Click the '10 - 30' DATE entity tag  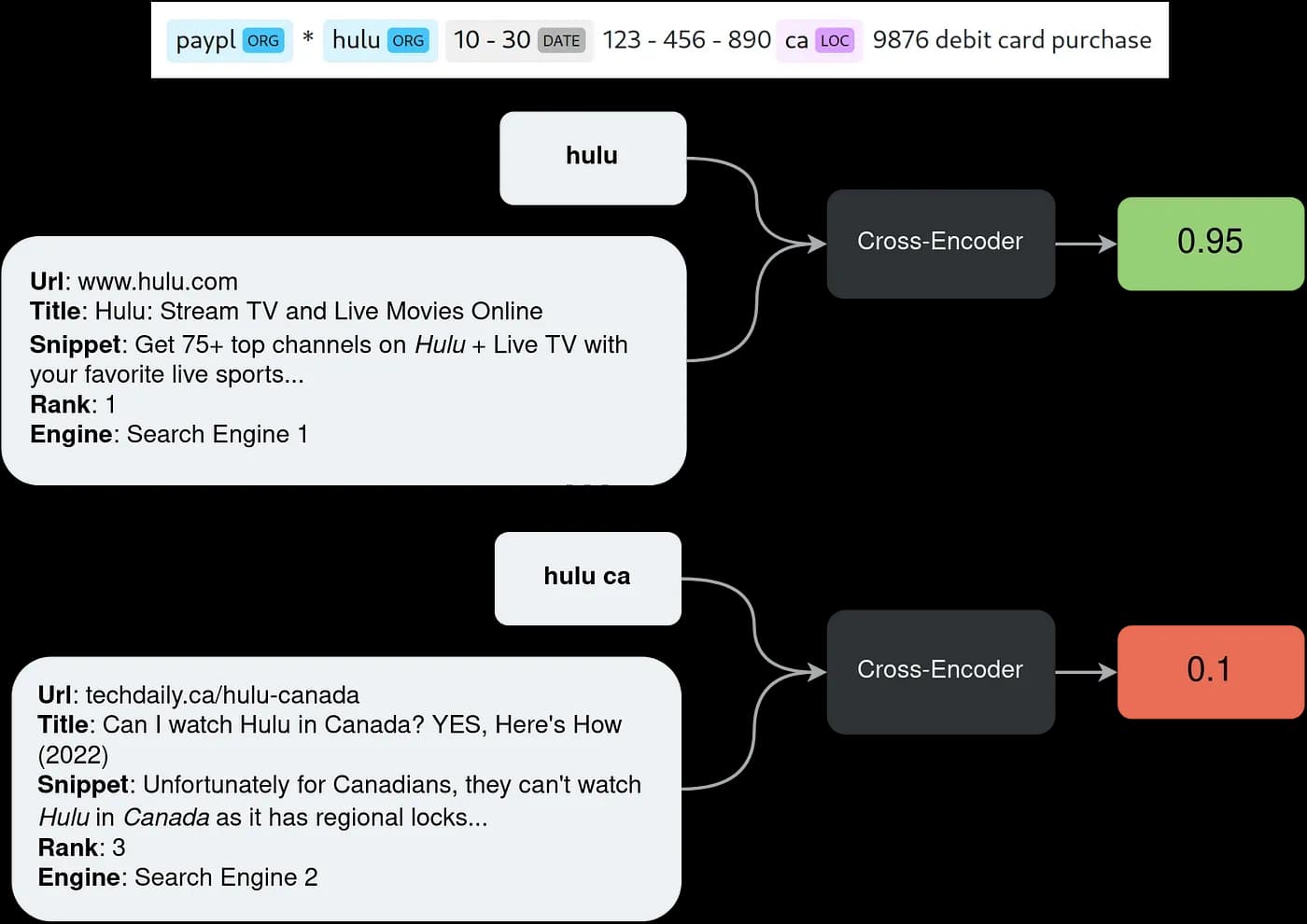click(x=518, y=41)
